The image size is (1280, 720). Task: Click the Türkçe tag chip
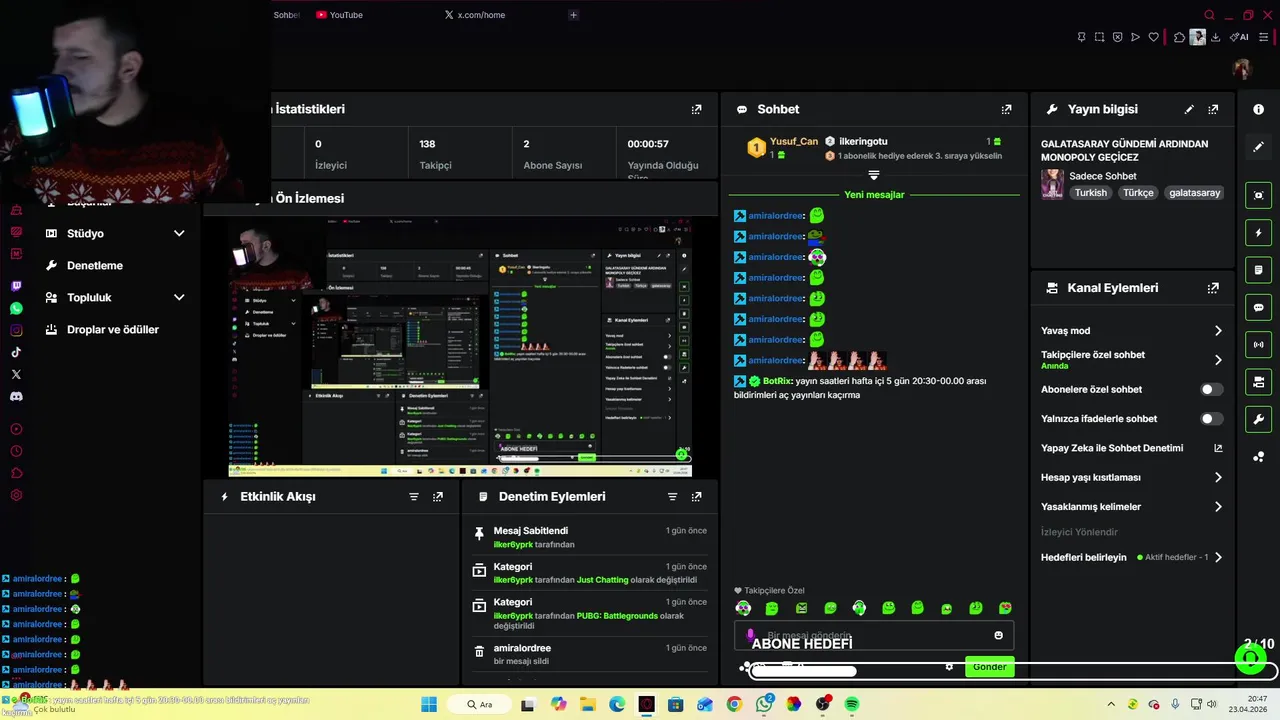1138,193
